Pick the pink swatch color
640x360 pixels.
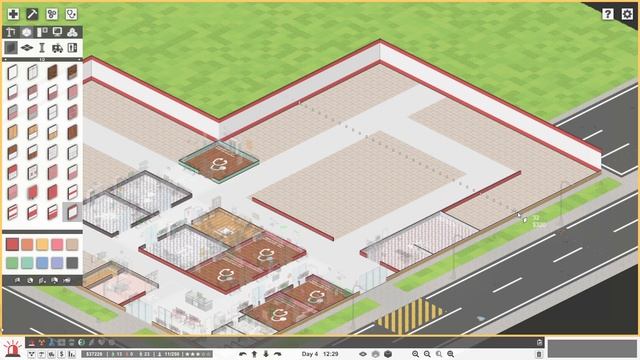coord(57,244)
